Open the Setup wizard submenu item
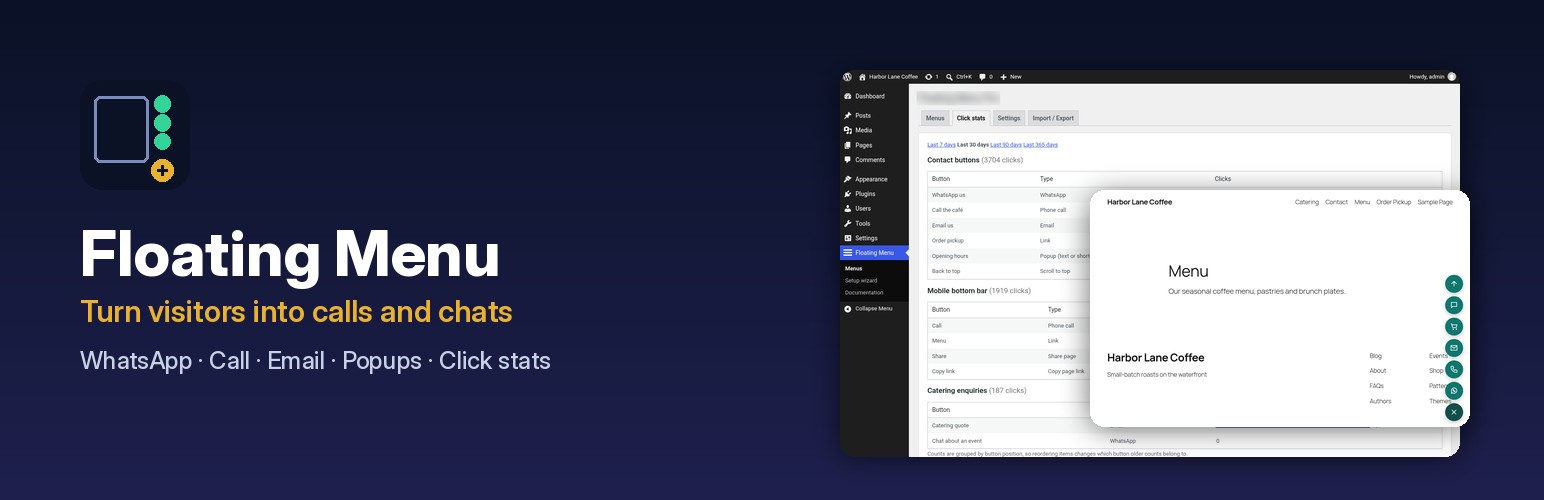The image size is (1544, 500). pos(861,281)
